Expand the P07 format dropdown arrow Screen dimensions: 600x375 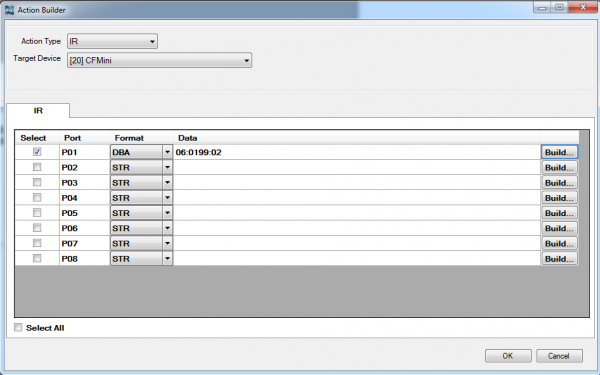pyautogui.click(x=167, y=243)
